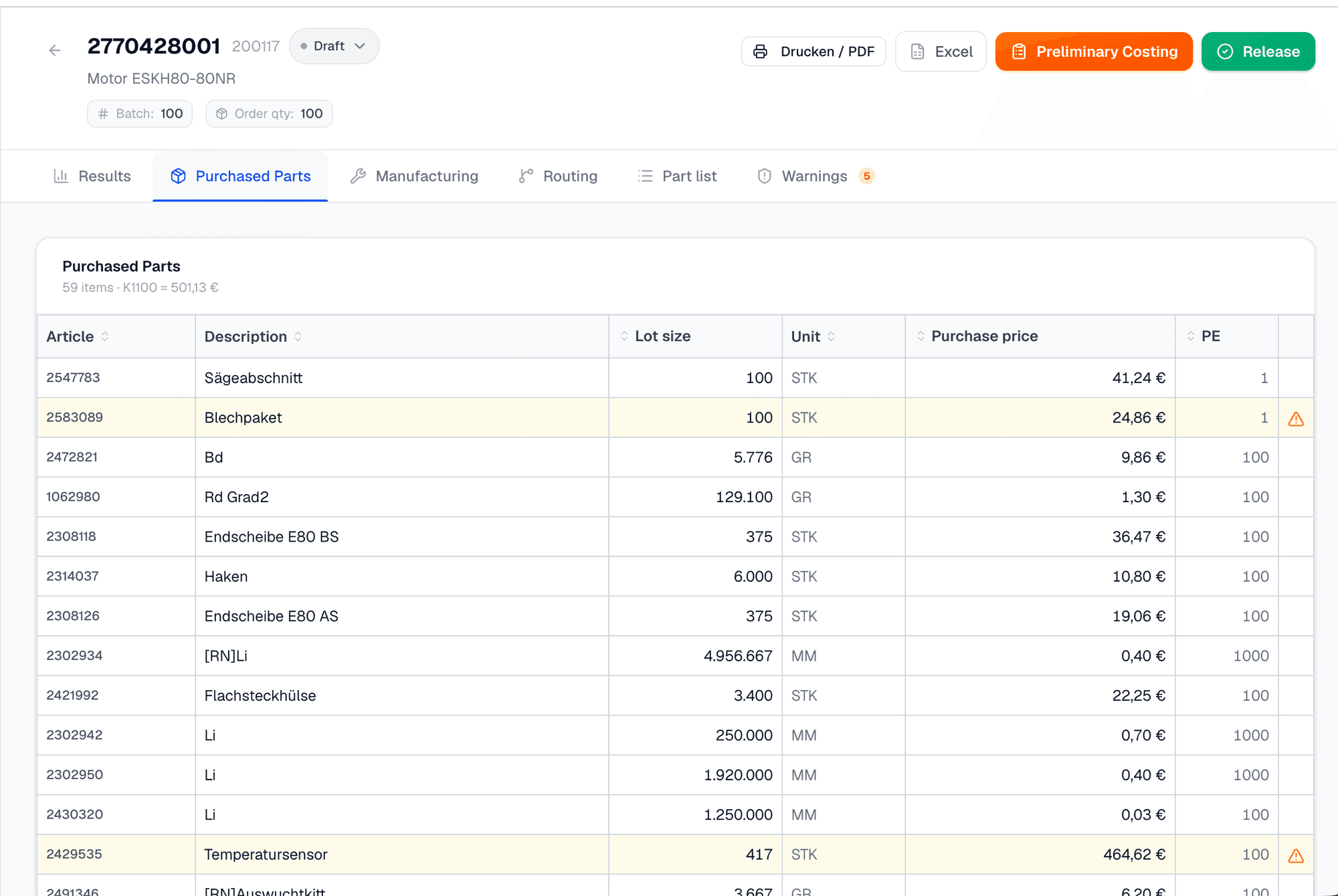Select the Batch: 100 chip
Image resolution: width=1338 pixels, height=896 pixels.
[140, 114]
